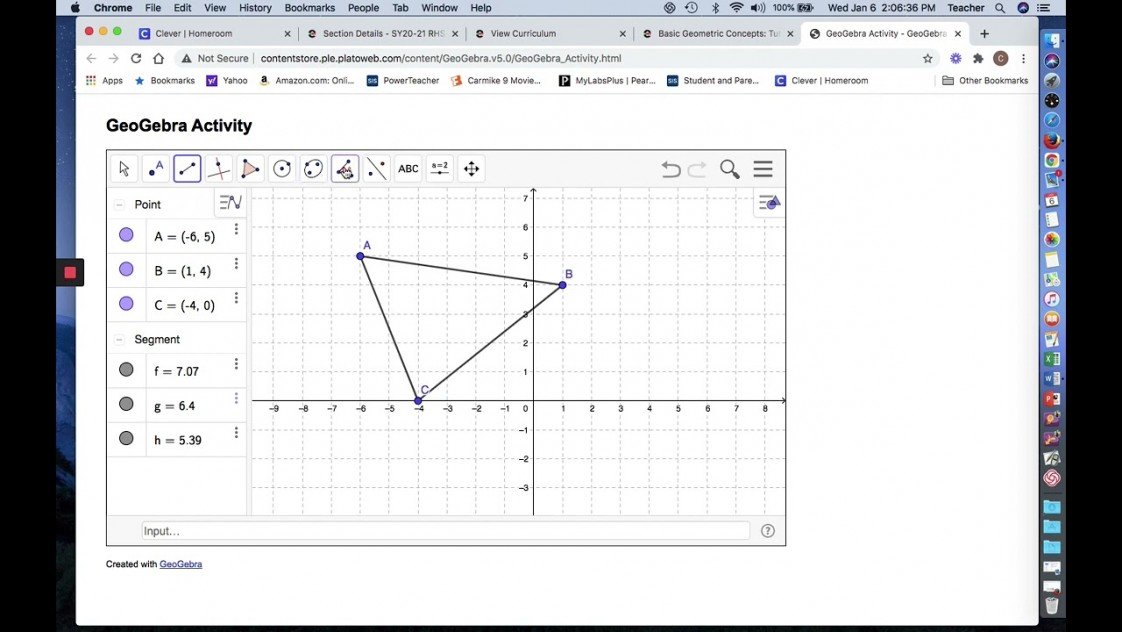Image resolution: width=1122 pixels, height=632 pixels.
Task: Select the Perpendicular Line tool
Action: [219, 169]
